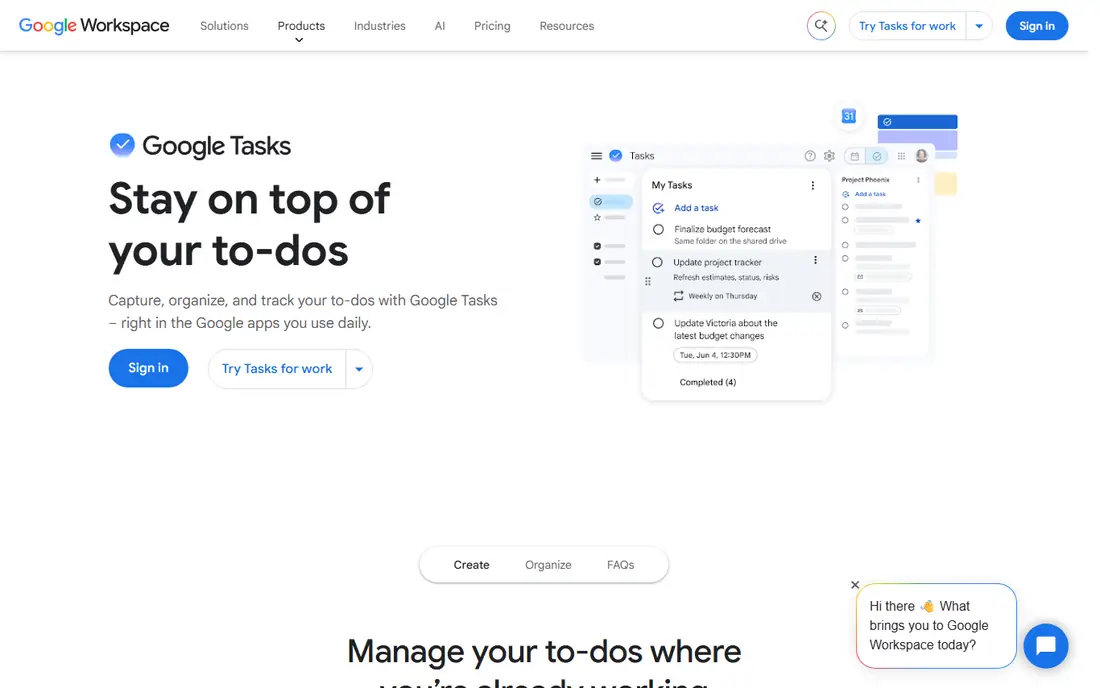Click the repeat icon by Weekly on Thursday

678,296
